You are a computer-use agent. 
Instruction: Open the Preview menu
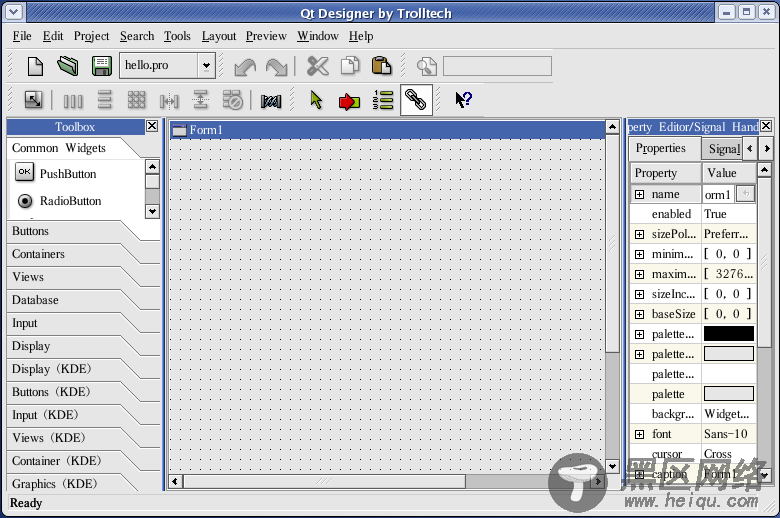[266, 36]
